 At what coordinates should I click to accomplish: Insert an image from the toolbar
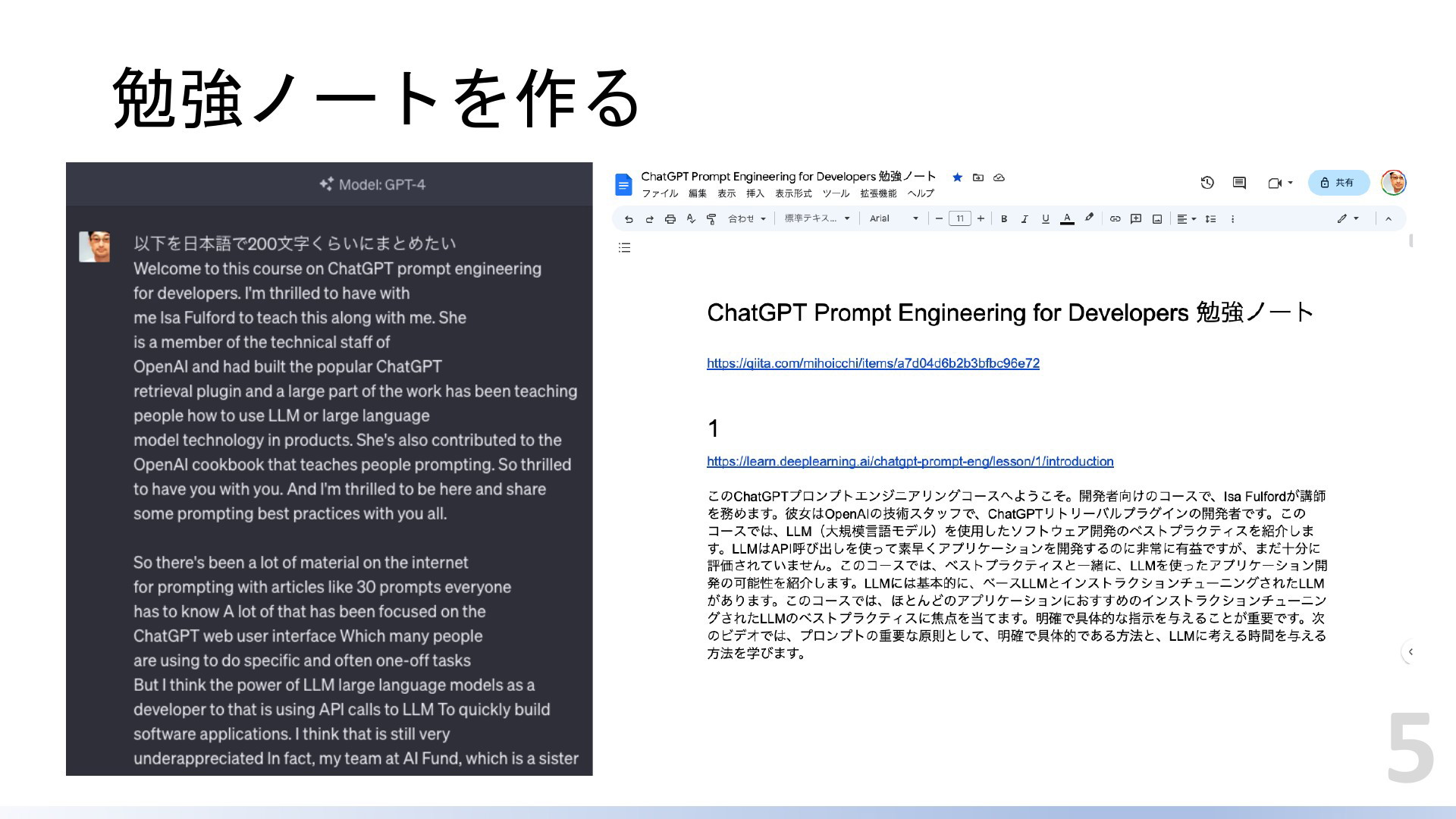tap(1157, 219)
